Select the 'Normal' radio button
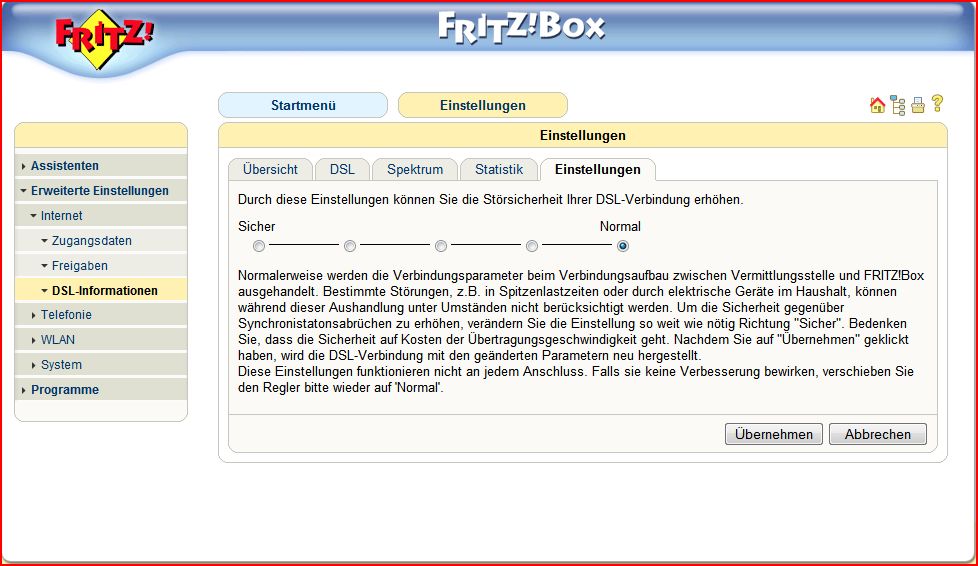Screen dimensions: 978x566 [622, 246]
